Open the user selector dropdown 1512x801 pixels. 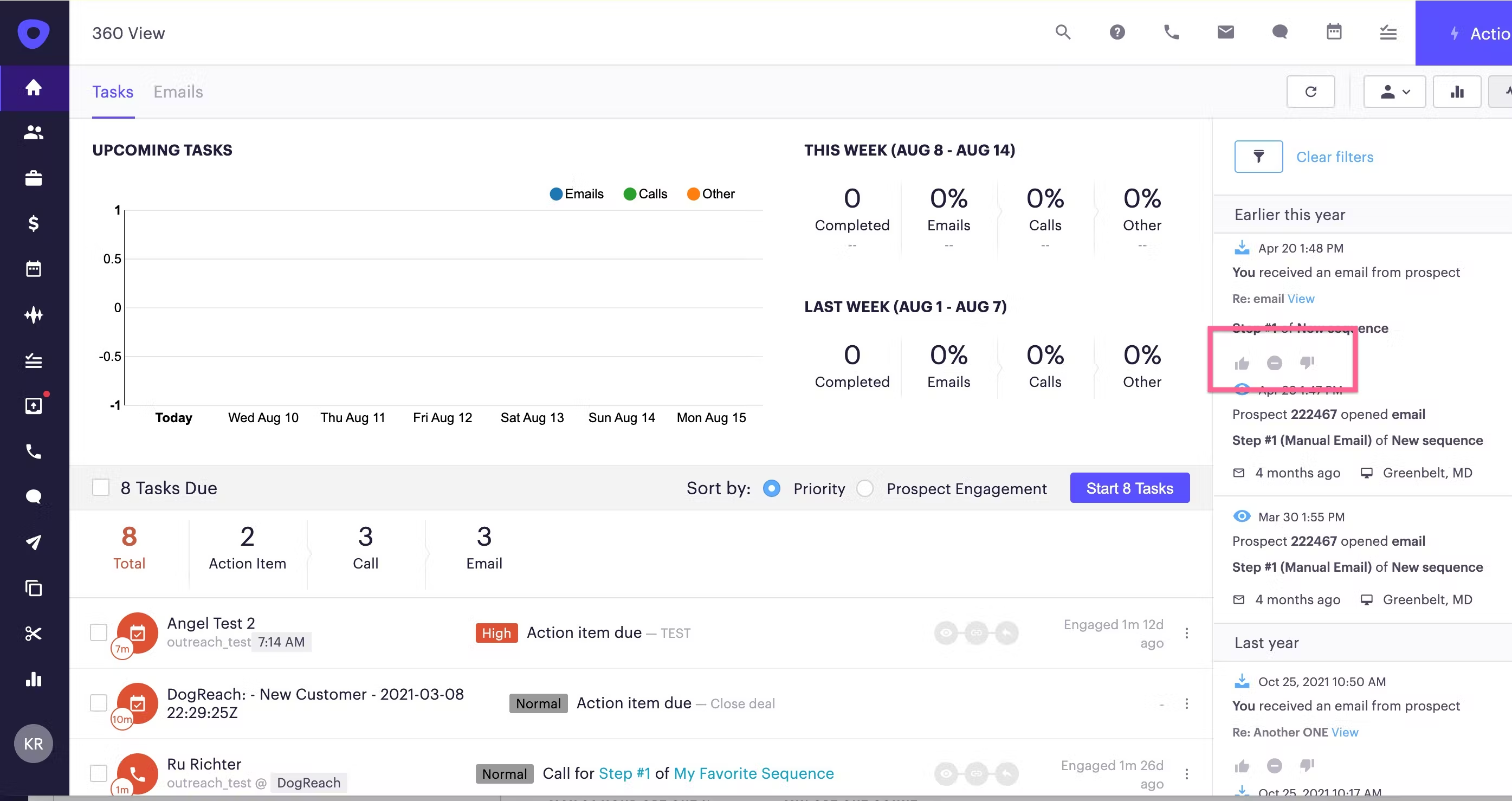(1394, 92)
